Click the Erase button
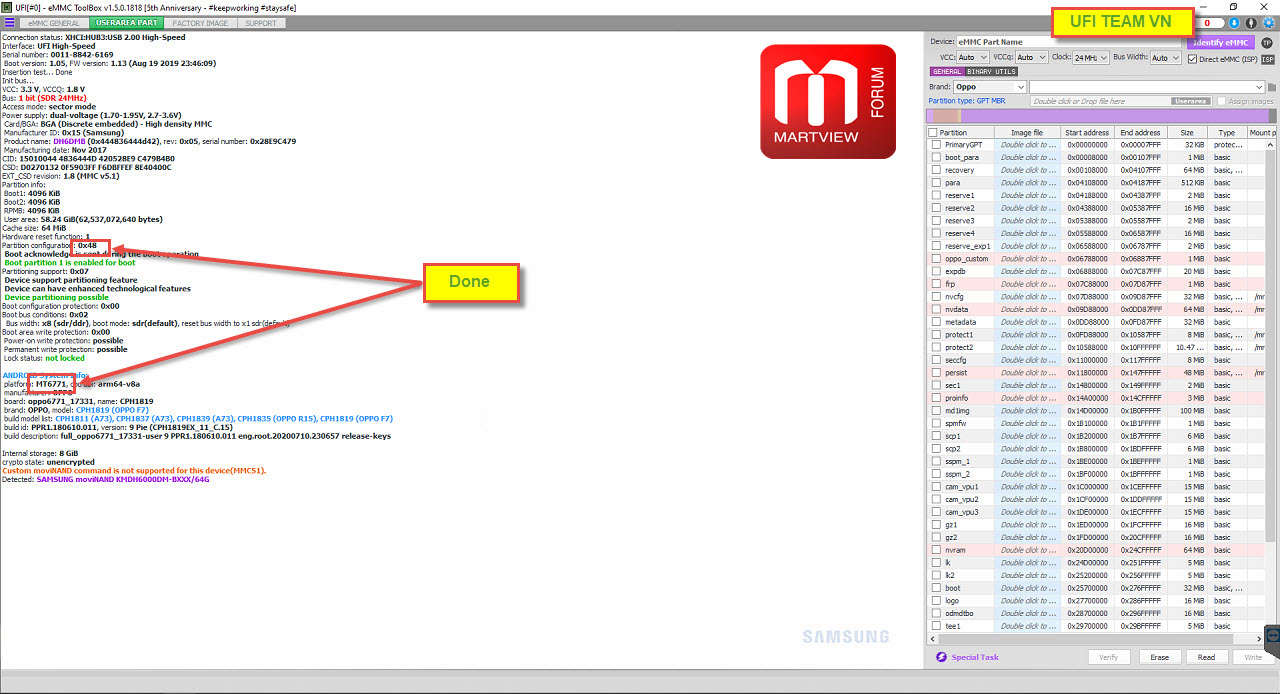 click(x=1159, y=657)
